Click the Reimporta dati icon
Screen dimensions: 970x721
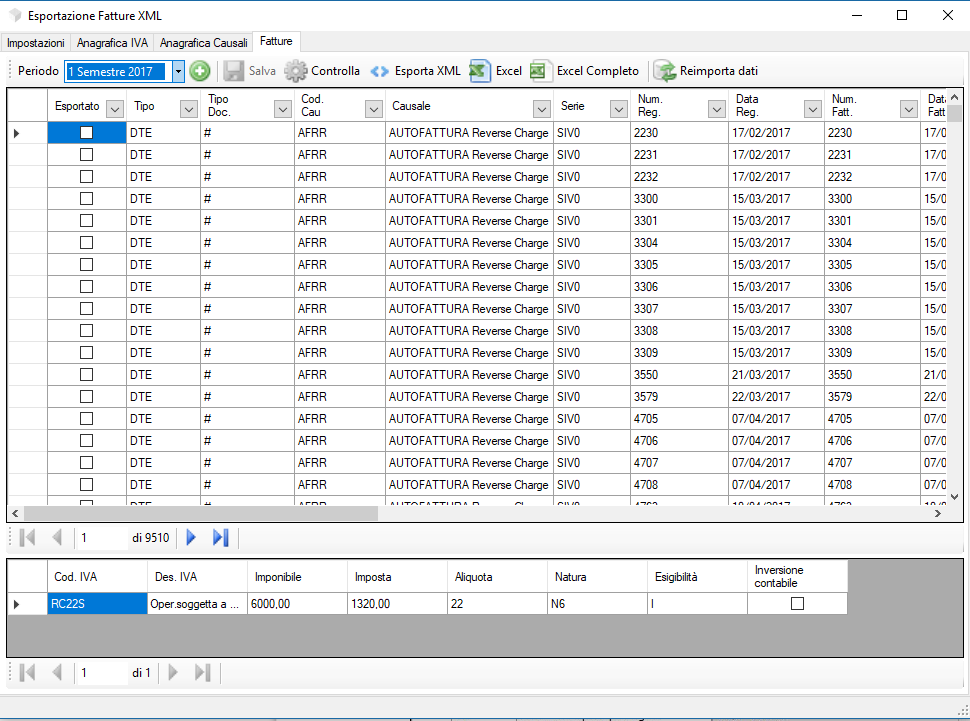point(665,71)
